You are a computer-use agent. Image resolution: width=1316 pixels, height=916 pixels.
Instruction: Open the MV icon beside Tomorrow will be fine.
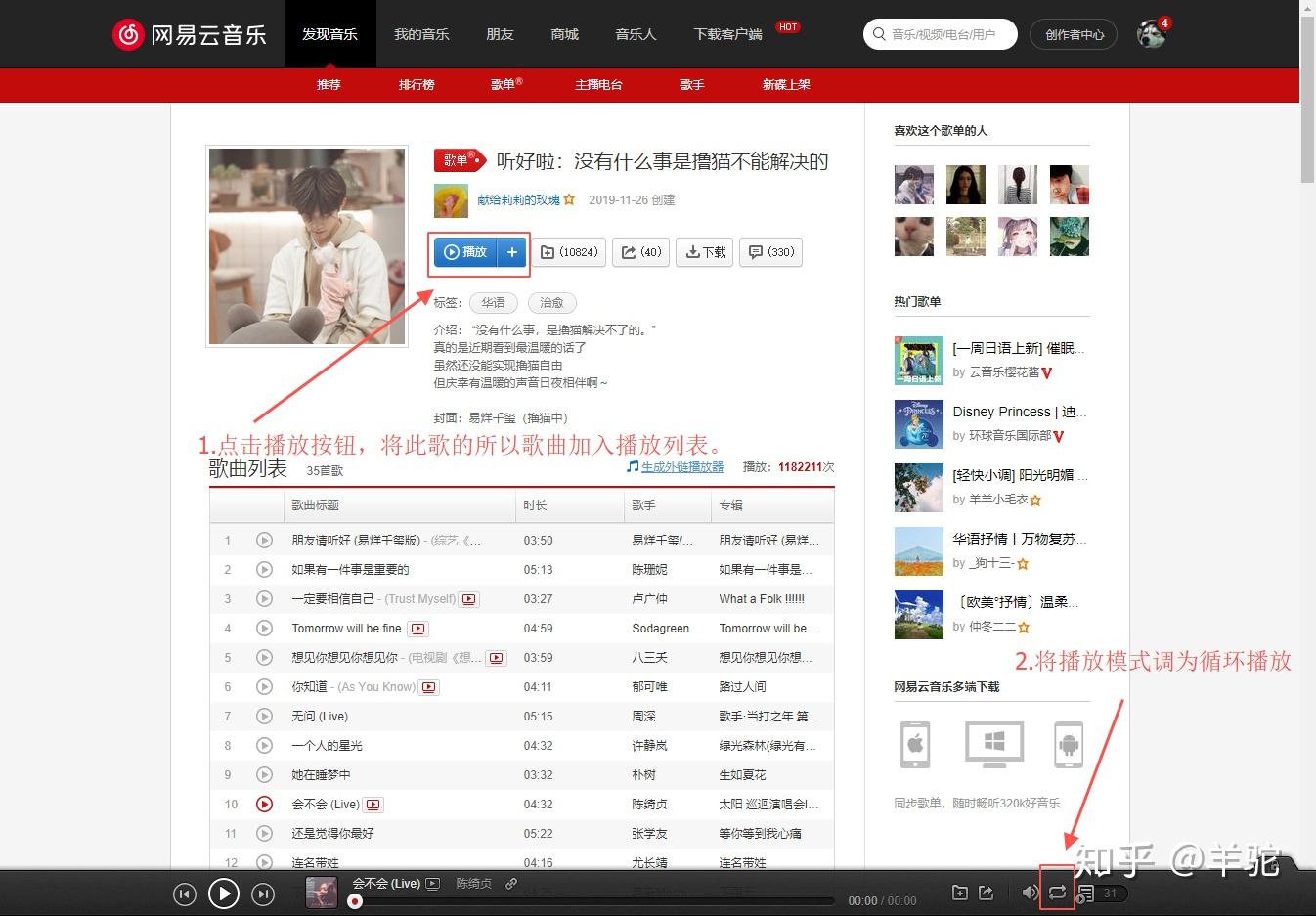pyautogui.click(x=418, y=629)
